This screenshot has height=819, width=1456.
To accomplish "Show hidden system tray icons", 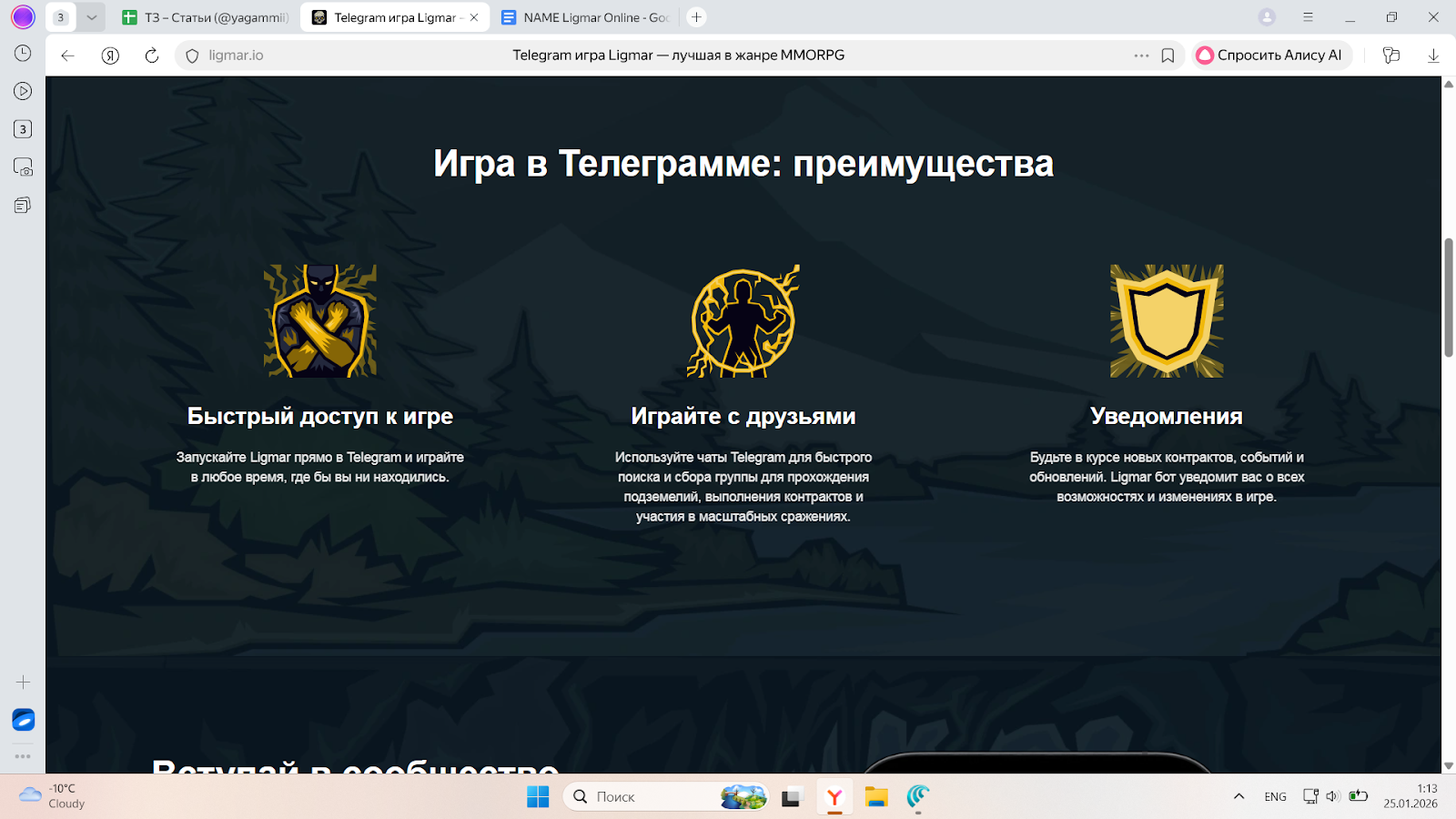I will pos(1239,796).
